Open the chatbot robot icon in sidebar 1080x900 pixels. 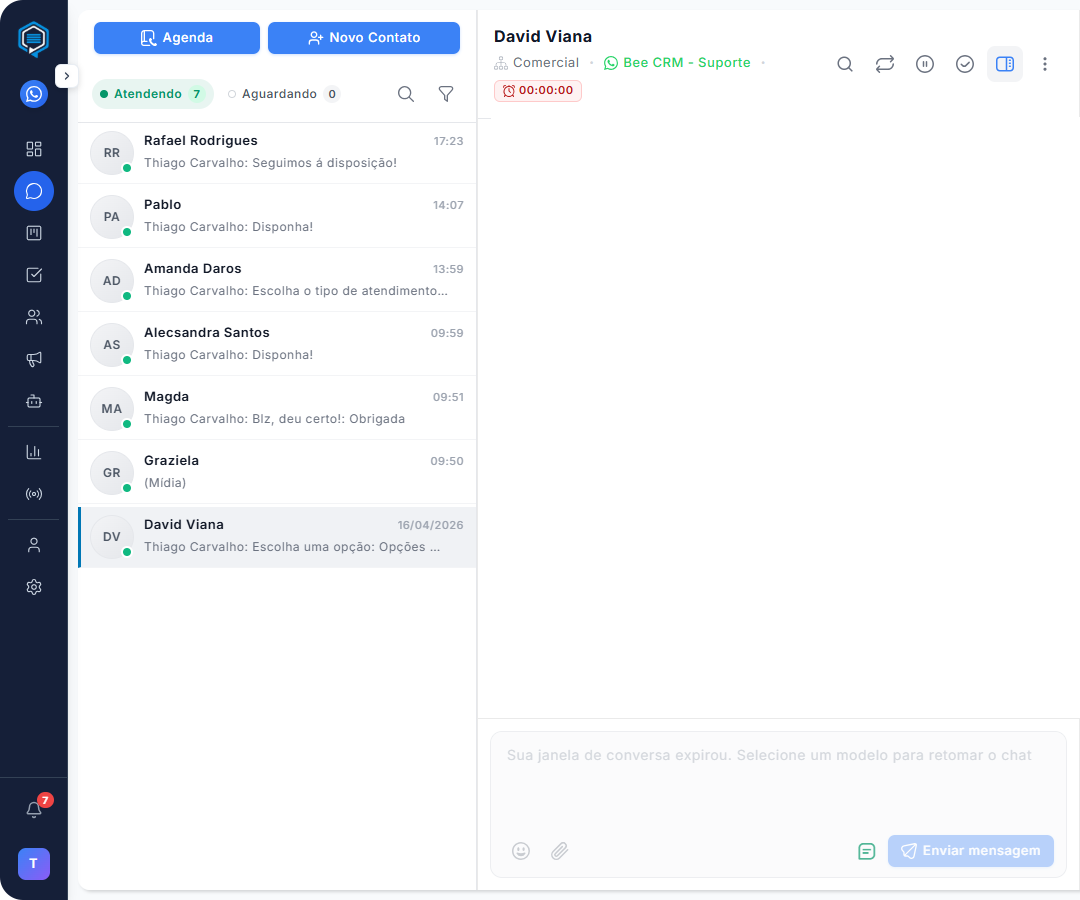point(34,401)
